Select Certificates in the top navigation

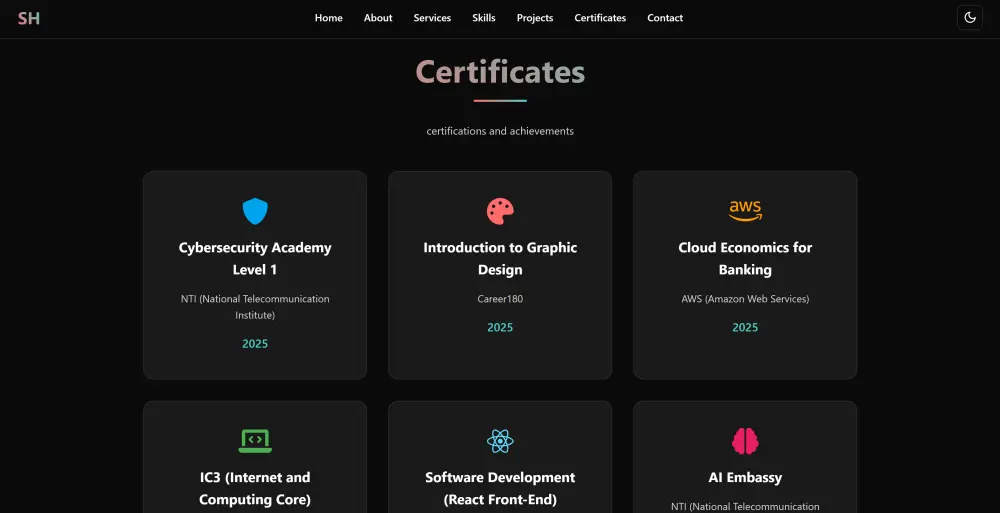pos(600,18)
